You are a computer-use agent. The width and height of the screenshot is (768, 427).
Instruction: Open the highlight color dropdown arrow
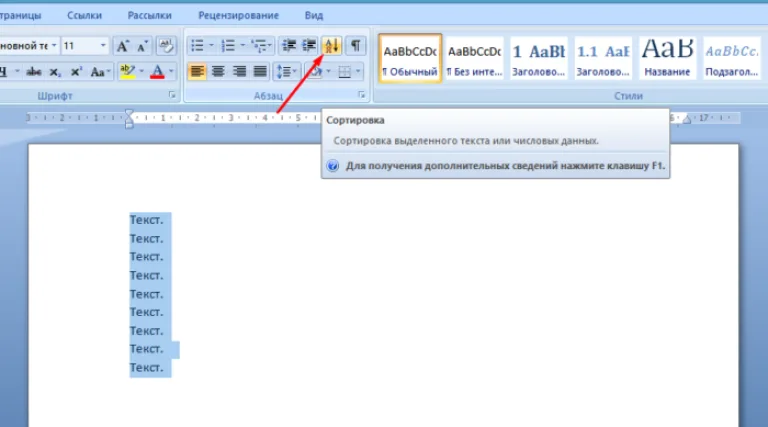click(x=142, y=72)
